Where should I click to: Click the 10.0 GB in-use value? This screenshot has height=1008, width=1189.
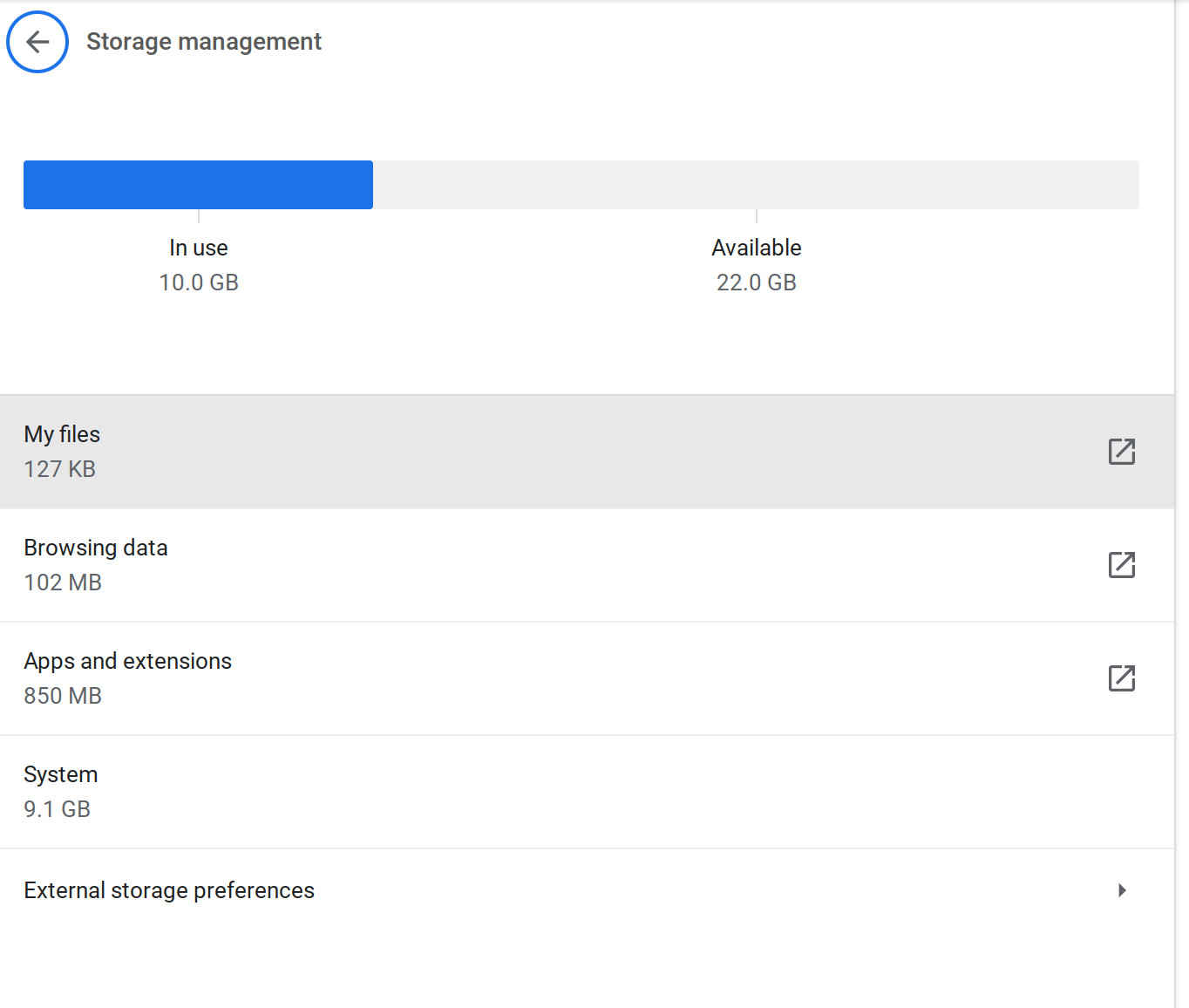[x=199, y=283]
